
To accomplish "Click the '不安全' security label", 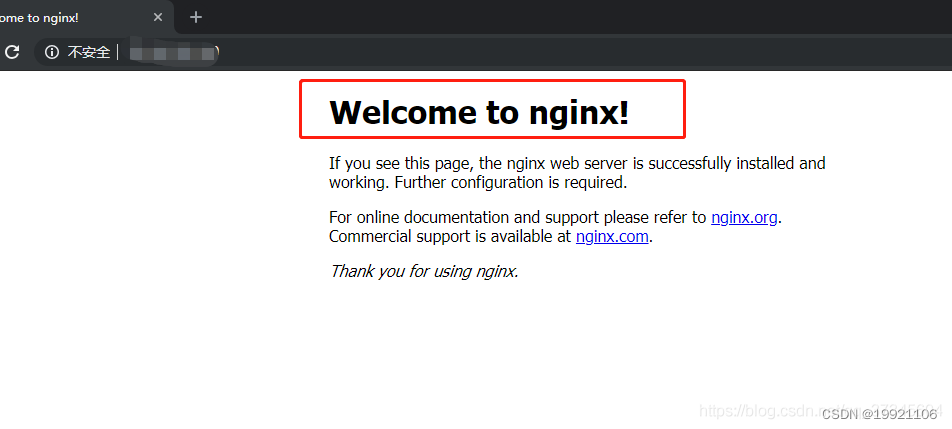I will 89,53.
